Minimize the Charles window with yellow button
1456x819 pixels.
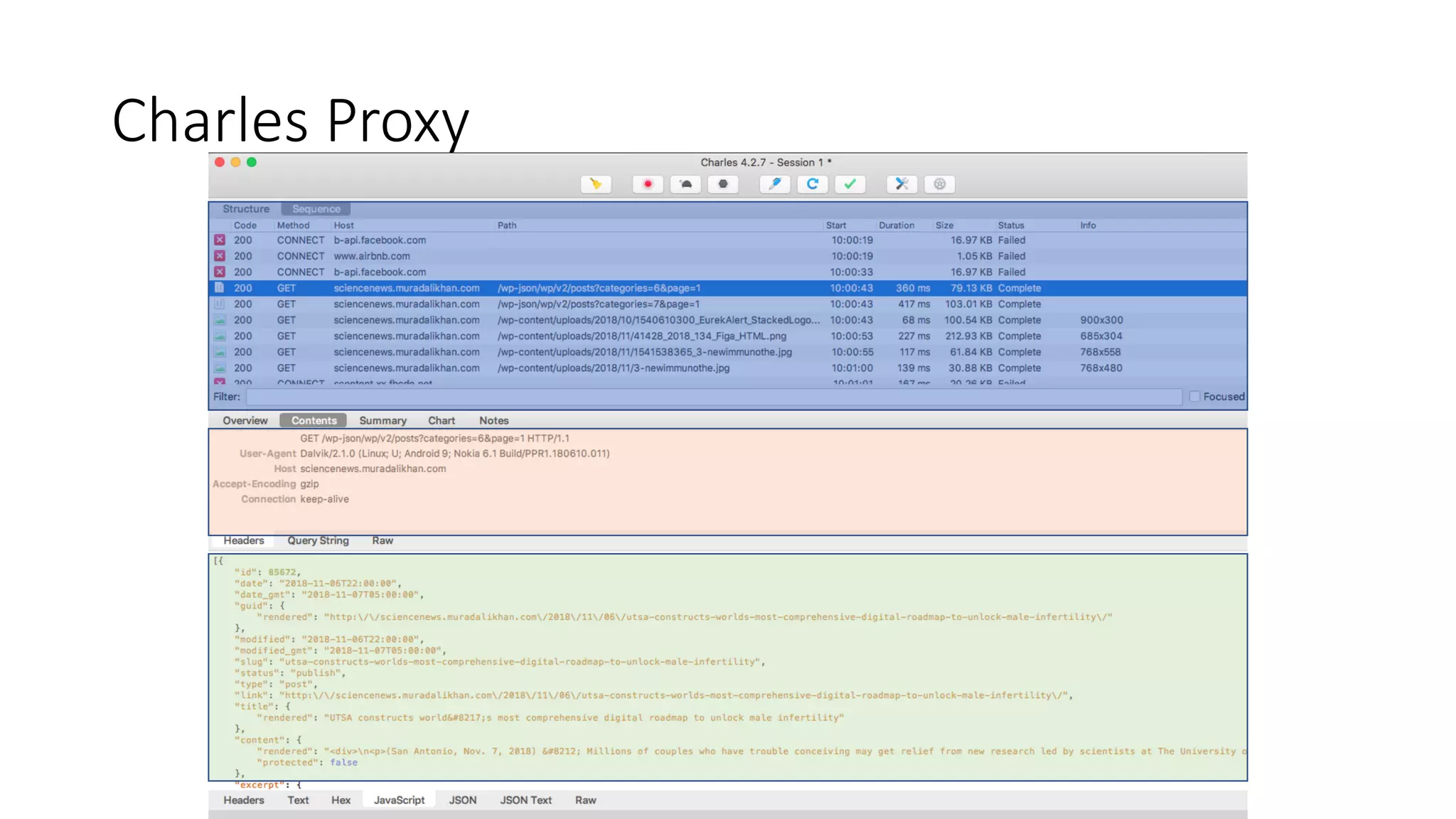(235, 162)
